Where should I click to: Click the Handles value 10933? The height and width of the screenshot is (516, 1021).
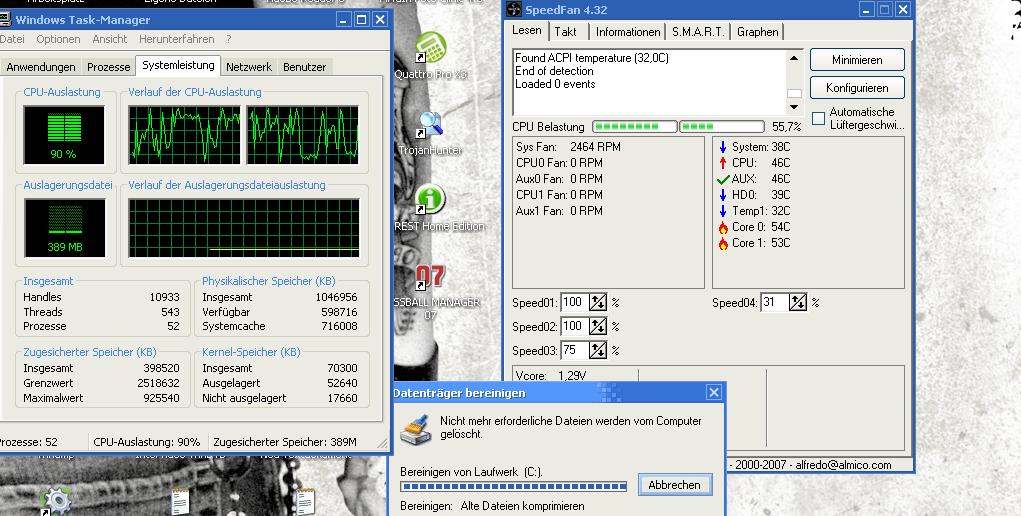pyautogui.click(x=165, y=297)
